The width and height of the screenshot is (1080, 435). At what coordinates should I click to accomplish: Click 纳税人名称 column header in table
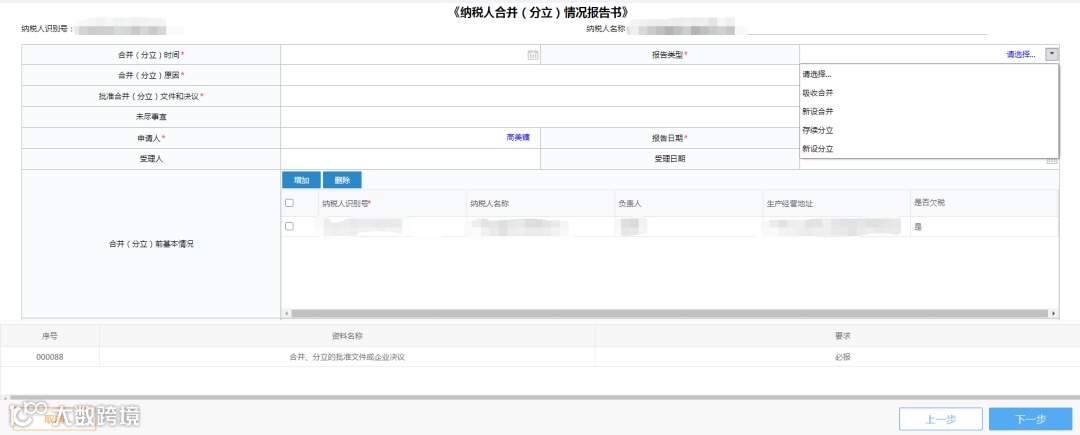coord(540,203)
